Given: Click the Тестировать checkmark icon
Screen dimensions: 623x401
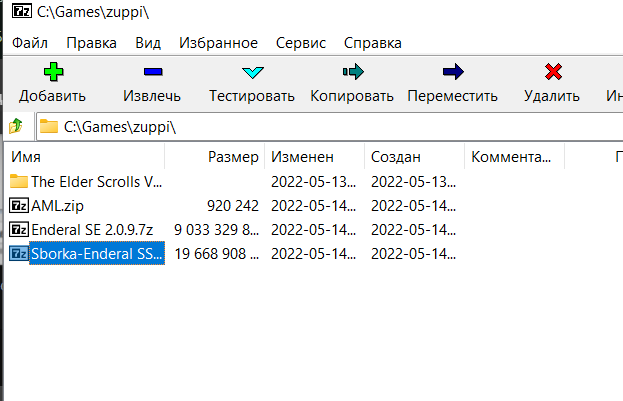Looking at the screenshot, I should point(253,72).
